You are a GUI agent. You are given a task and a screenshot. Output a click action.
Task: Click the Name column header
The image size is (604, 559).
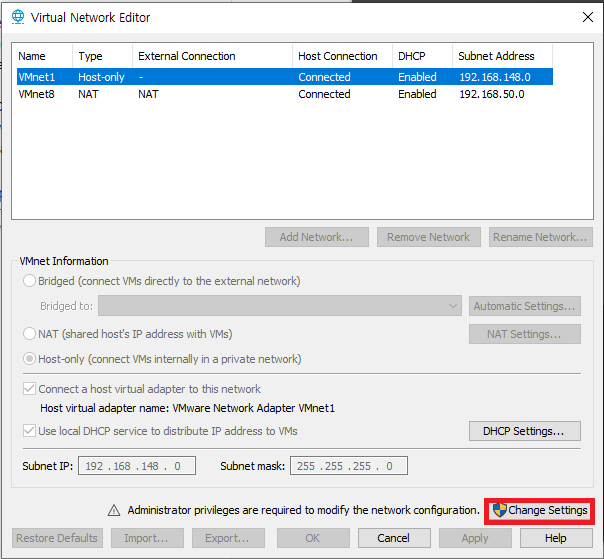(44, 56)
